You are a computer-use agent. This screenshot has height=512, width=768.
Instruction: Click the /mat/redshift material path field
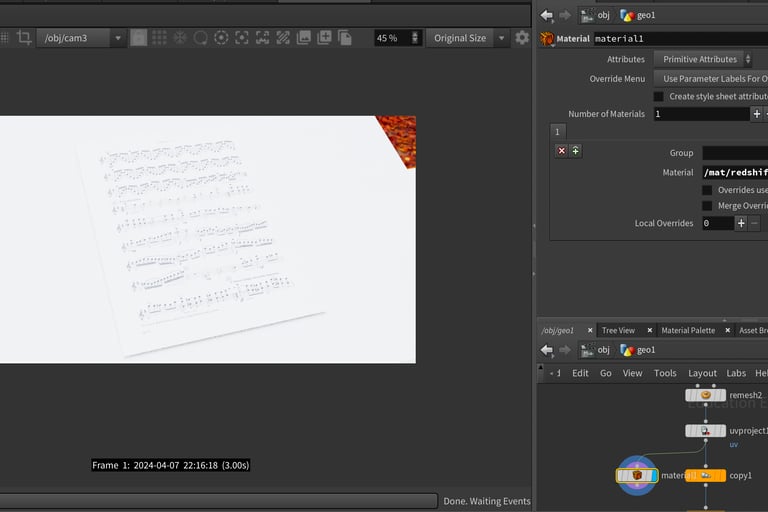click(x=735, y=172)
